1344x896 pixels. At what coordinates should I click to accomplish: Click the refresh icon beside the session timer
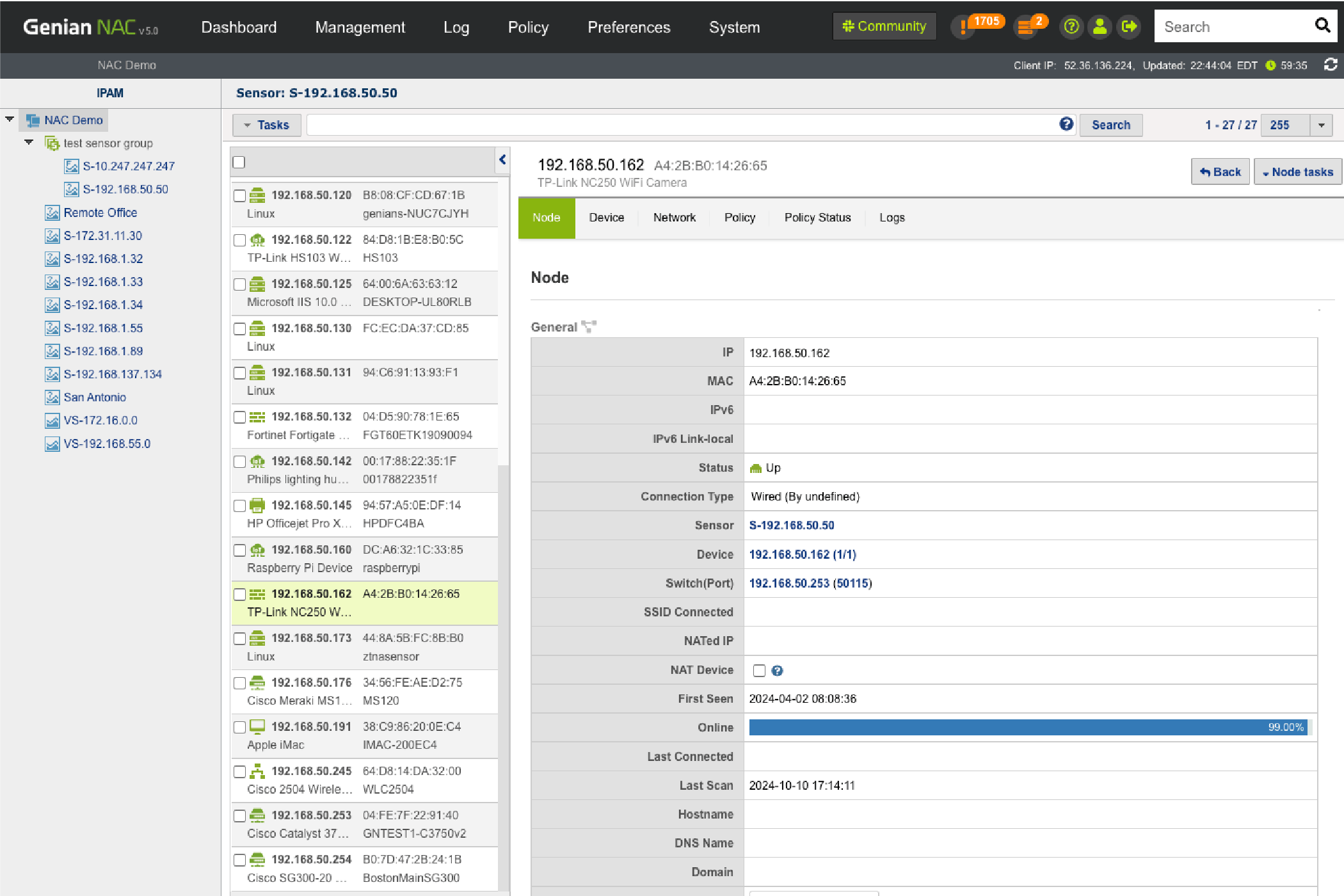click(x=1331, y=65)
